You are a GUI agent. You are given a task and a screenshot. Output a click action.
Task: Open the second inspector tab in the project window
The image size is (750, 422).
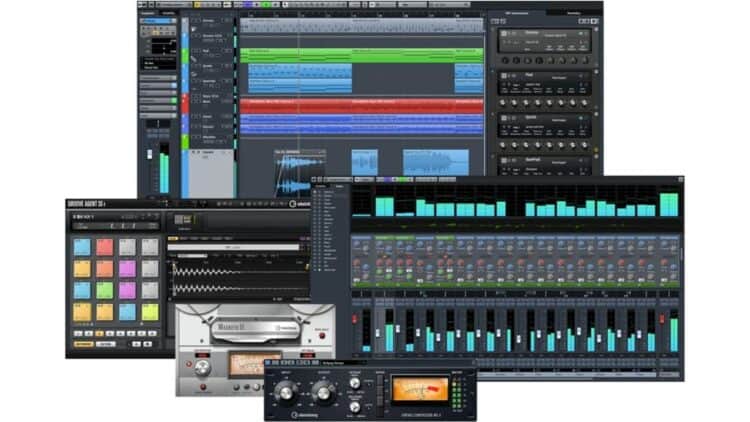click(x=168, y=13)
